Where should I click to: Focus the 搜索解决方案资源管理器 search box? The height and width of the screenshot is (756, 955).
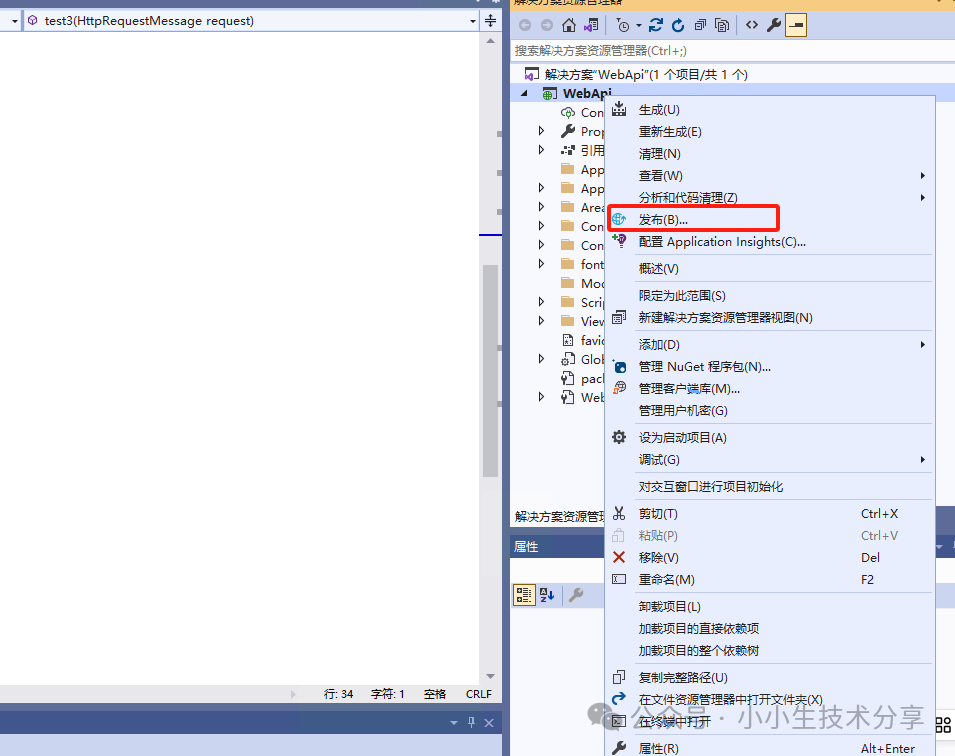[x=733, y=51]
